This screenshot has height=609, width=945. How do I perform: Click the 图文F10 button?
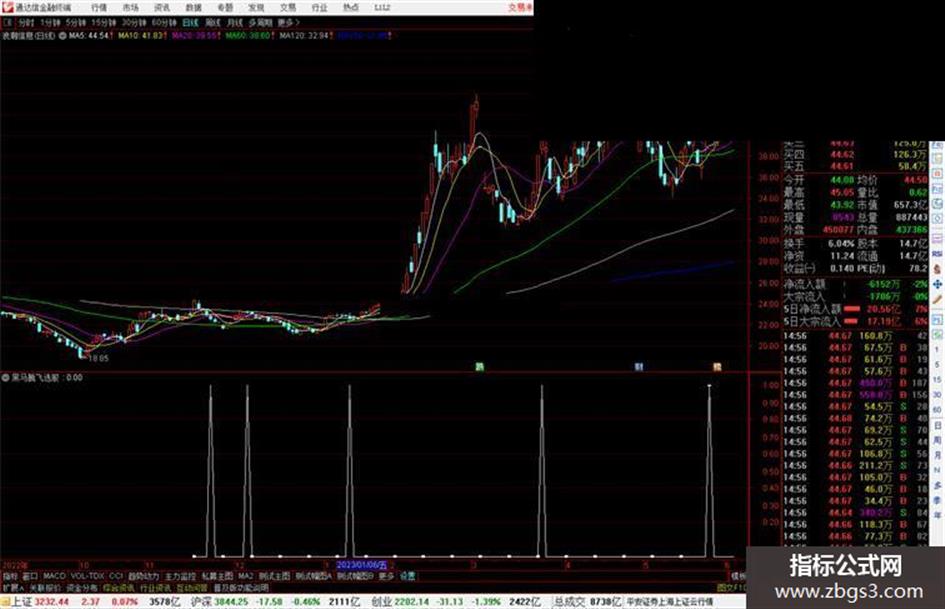(731, 587)
